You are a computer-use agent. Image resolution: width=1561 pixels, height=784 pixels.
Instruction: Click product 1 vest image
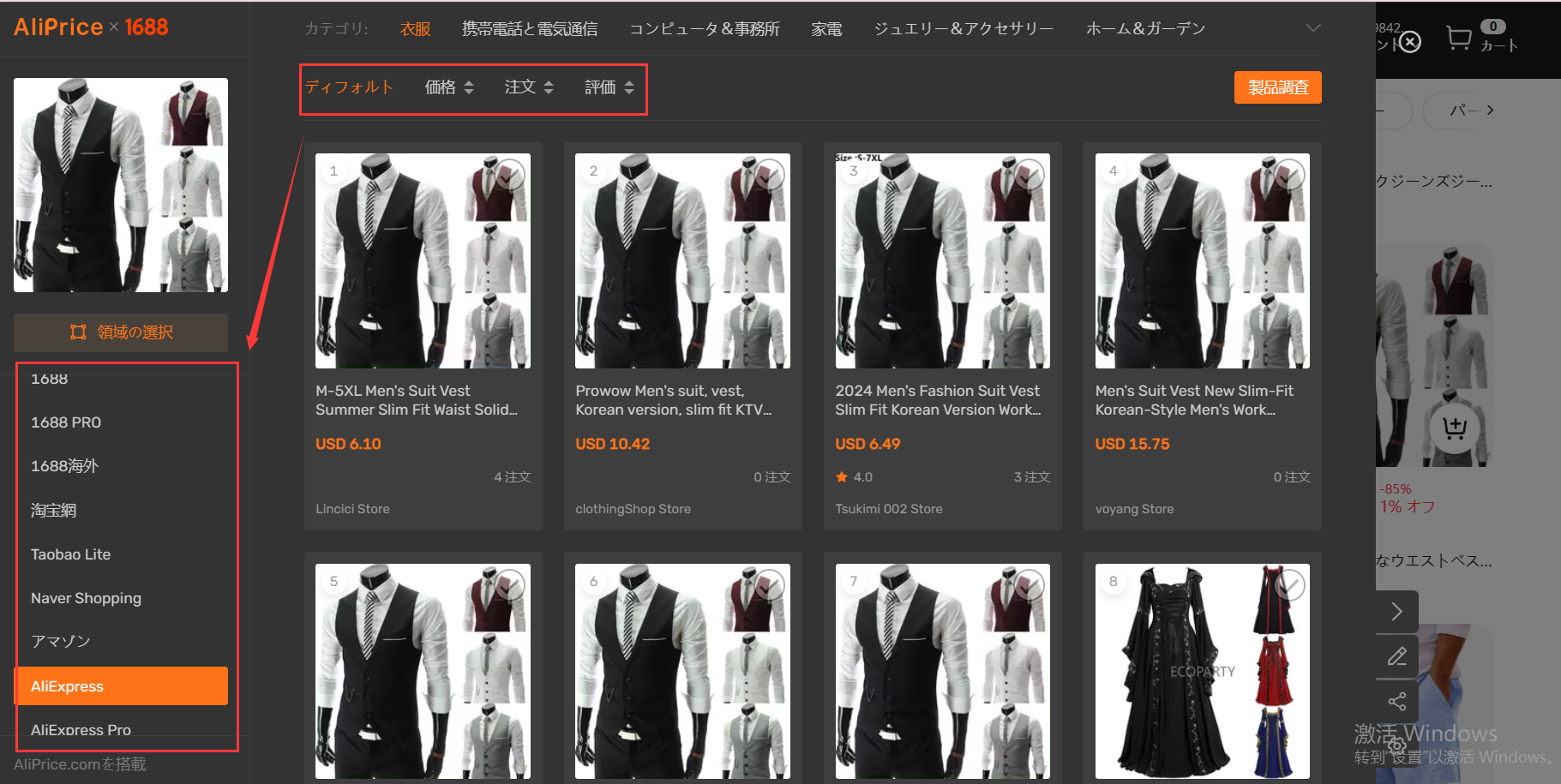click(423, 260)
